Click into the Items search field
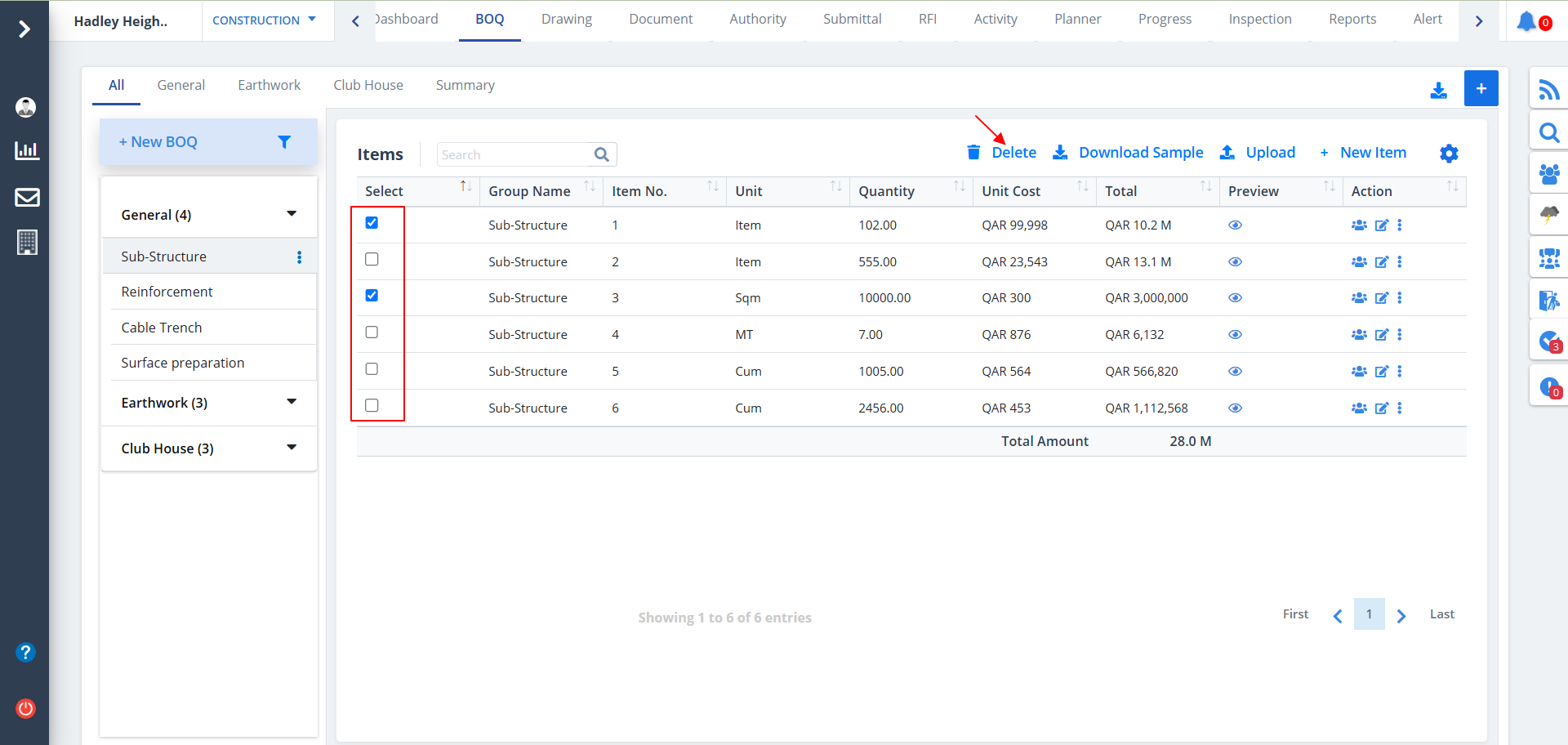 [x=514, y=154]
